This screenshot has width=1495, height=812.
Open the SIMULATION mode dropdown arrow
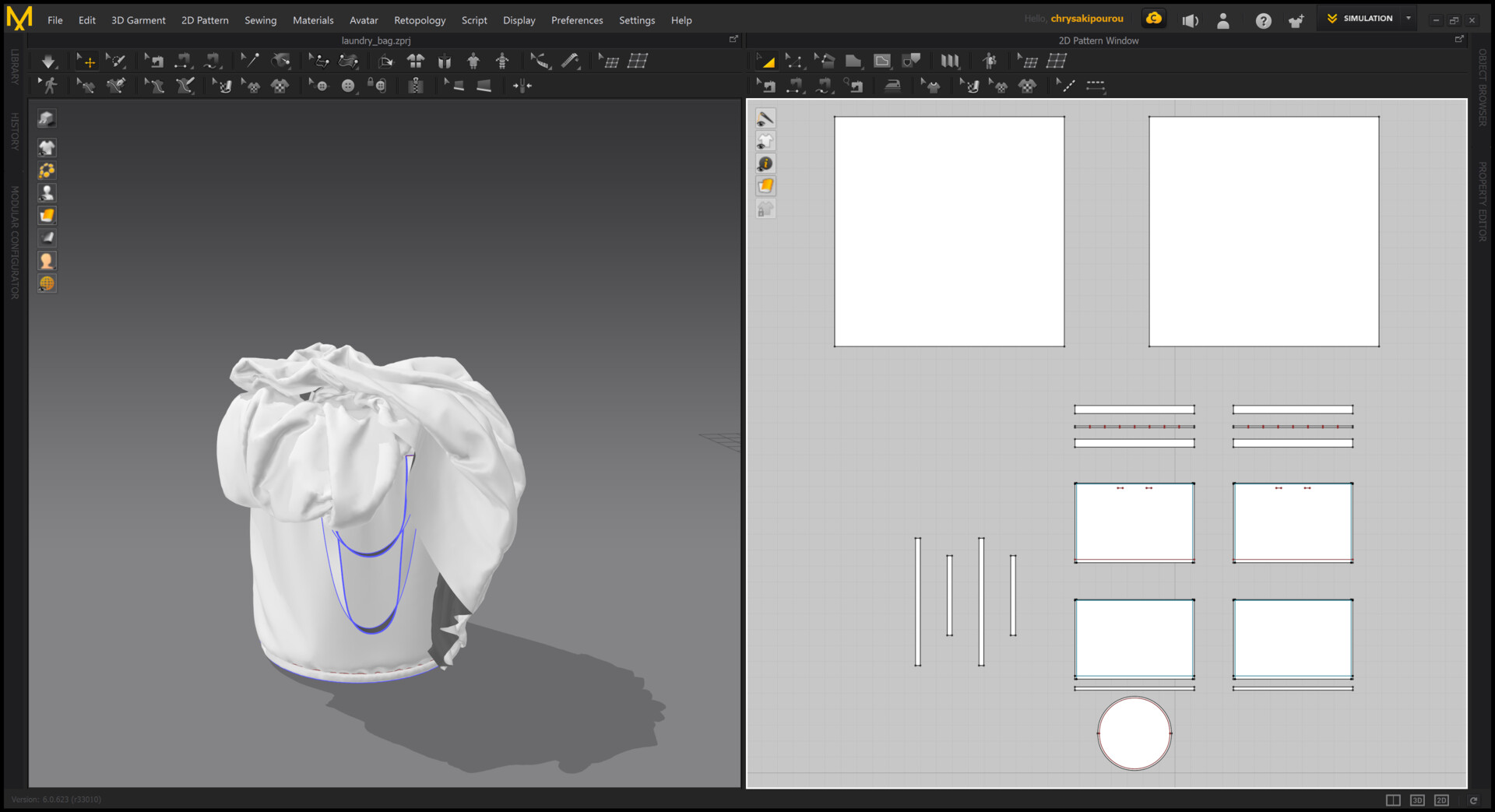1408,19
